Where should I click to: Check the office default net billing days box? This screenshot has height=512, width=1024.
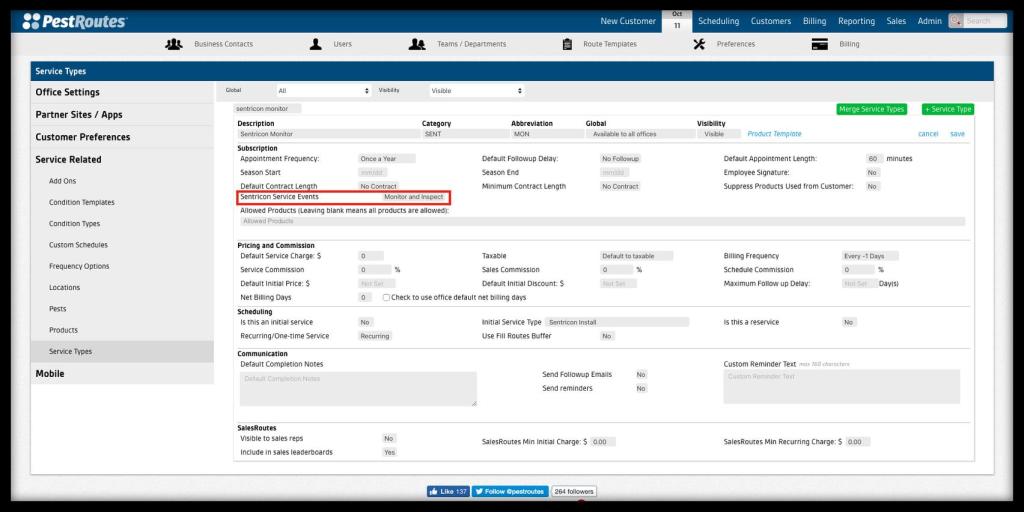(387, 297)
